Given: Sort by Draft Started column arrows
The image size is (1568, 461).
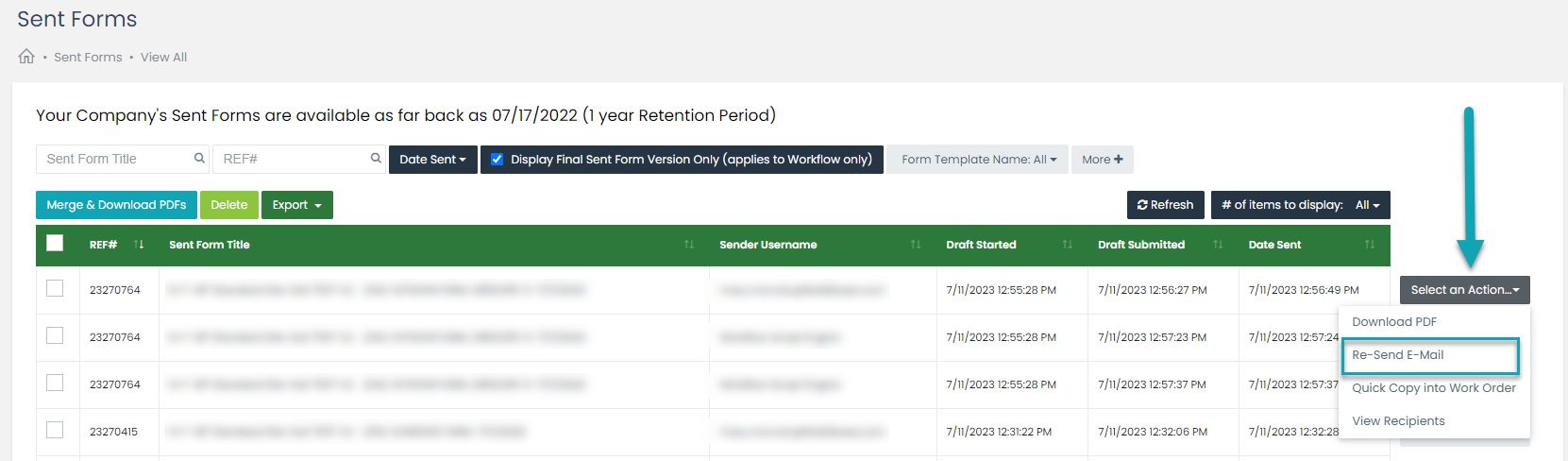Looking at the screenshot, I should tap(1068, 245).
